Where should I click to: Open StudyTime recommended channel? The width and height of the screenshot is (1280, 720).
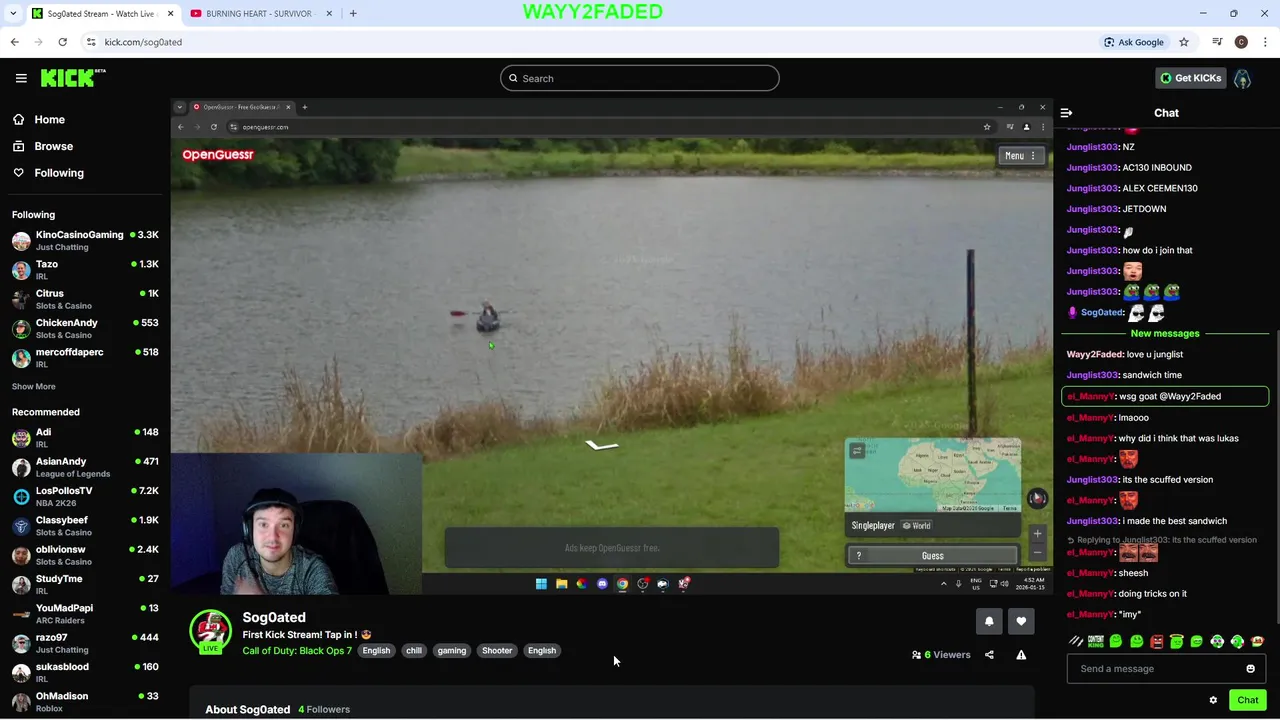pos(85,585)
